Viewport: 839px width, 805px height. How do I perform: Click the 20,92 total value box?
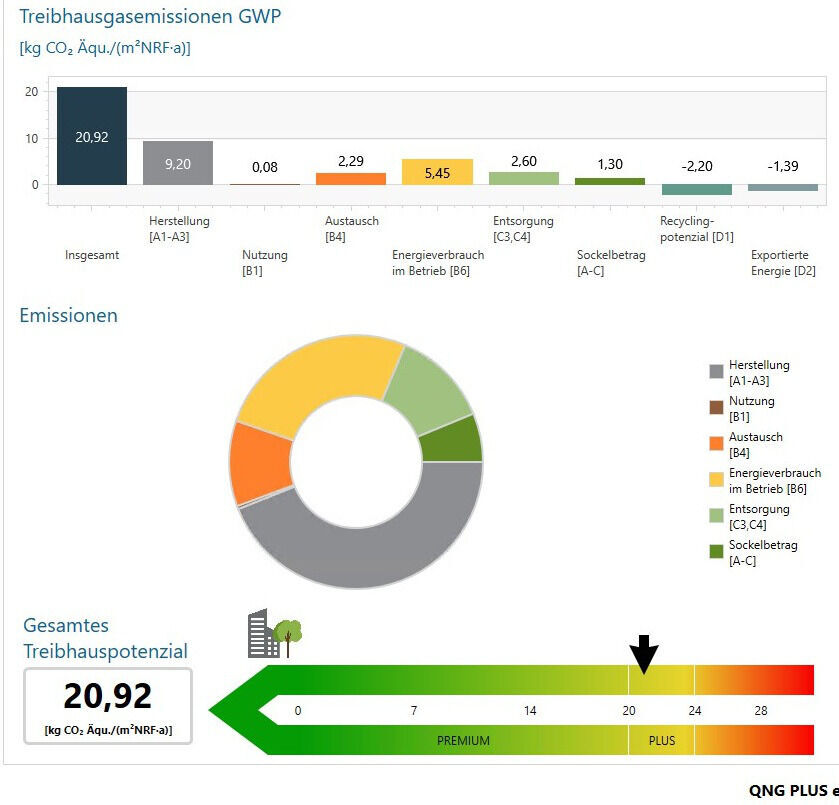(x=108, y=705)
